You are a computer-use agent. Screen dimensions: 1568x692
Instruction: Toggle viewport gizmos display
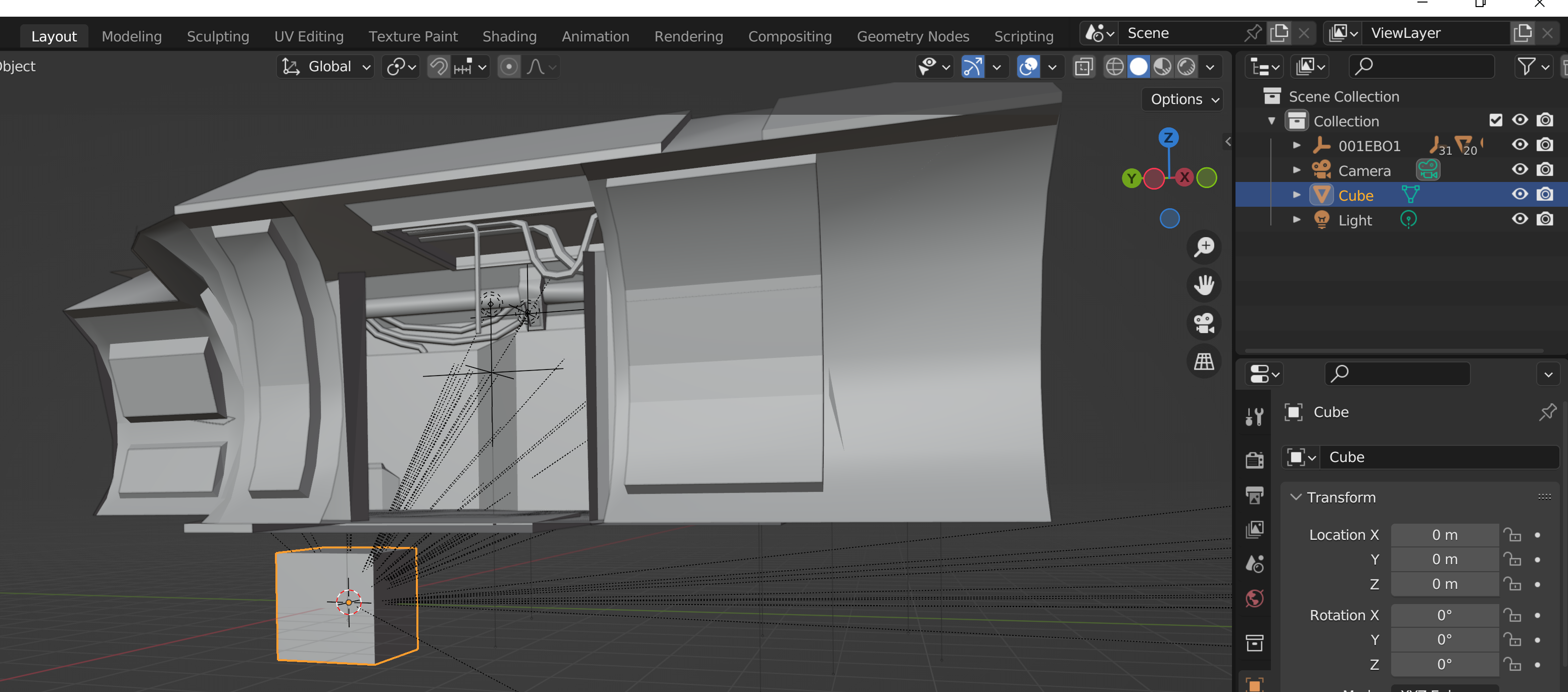(973, 66)
